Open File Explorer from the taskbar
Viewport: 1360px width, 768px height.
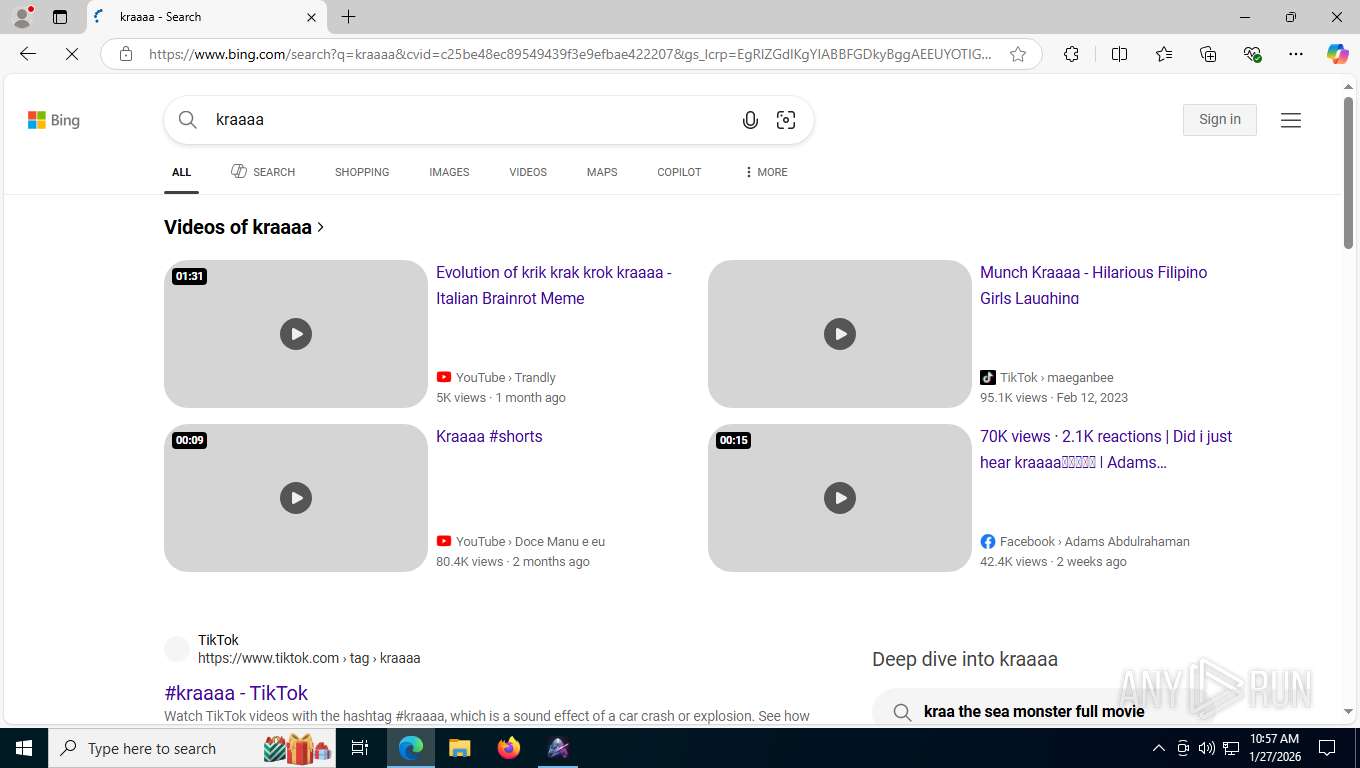point(459,748)
